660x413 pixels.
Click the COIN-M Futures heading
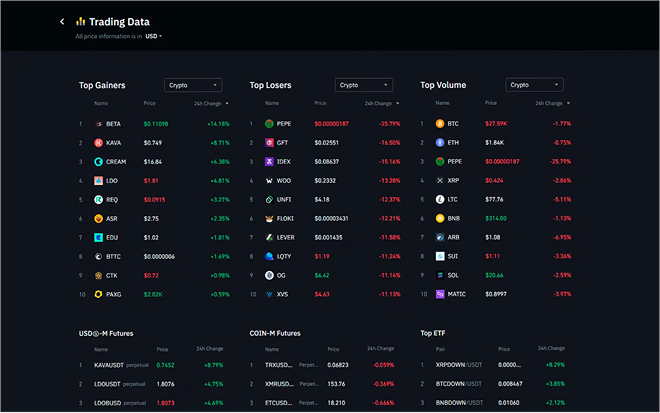(x=275, y=333)
